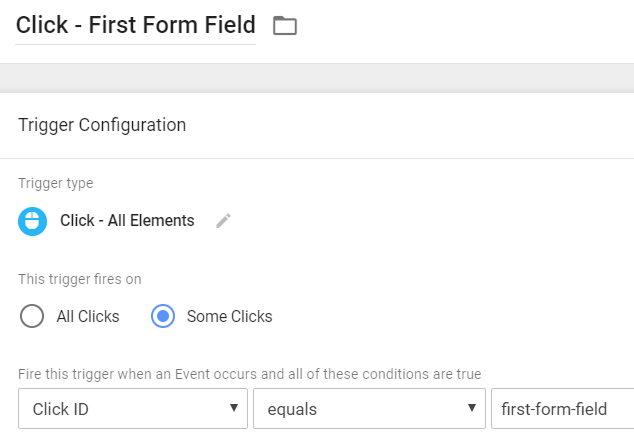Select the All Clicks radio button

click(x=32, y=316)
